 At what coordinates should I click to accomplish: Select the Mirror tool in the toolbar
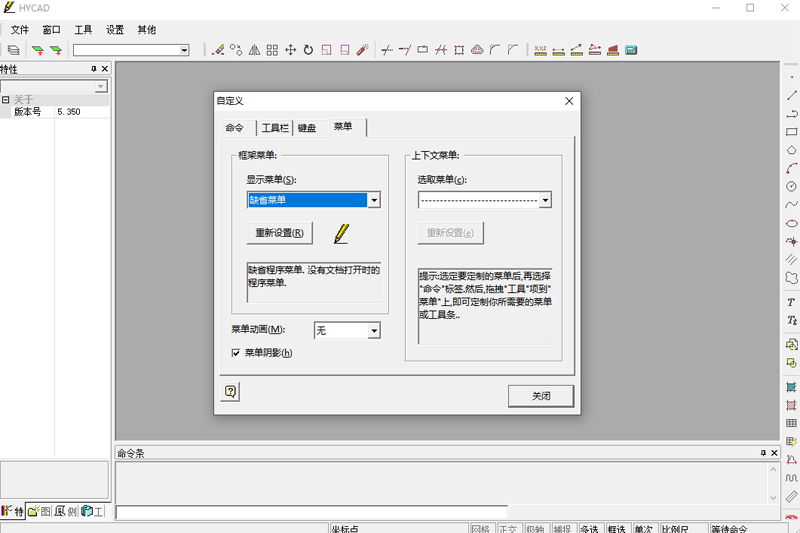254,50
